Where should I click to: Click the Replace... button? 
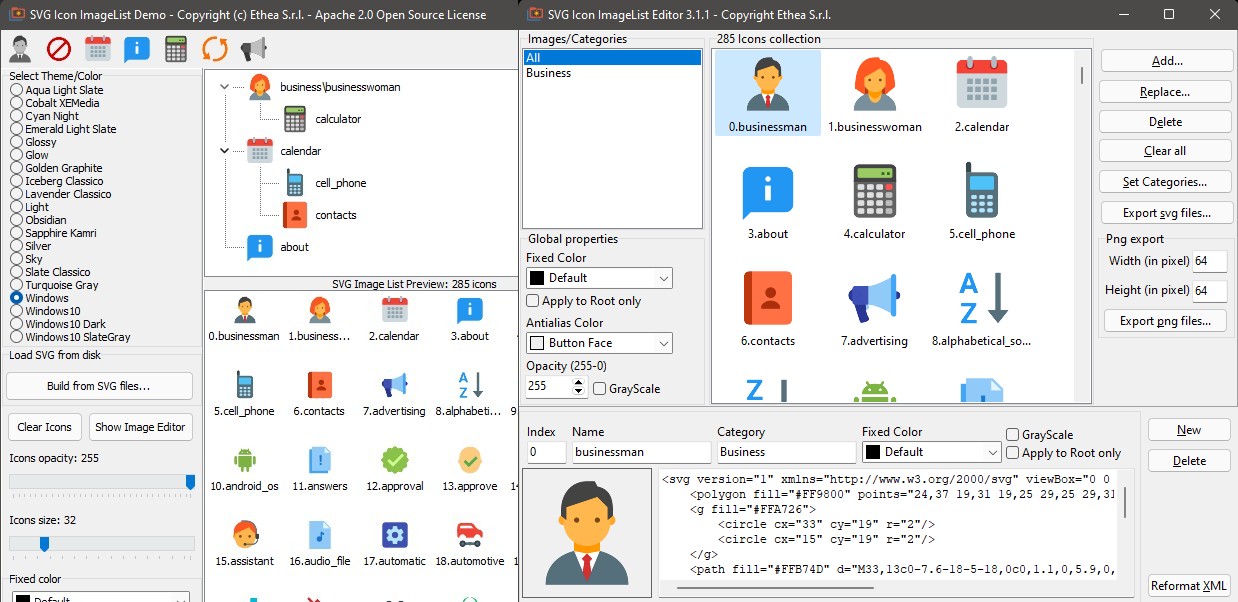pyautogui.click(x=1164, y=91)
